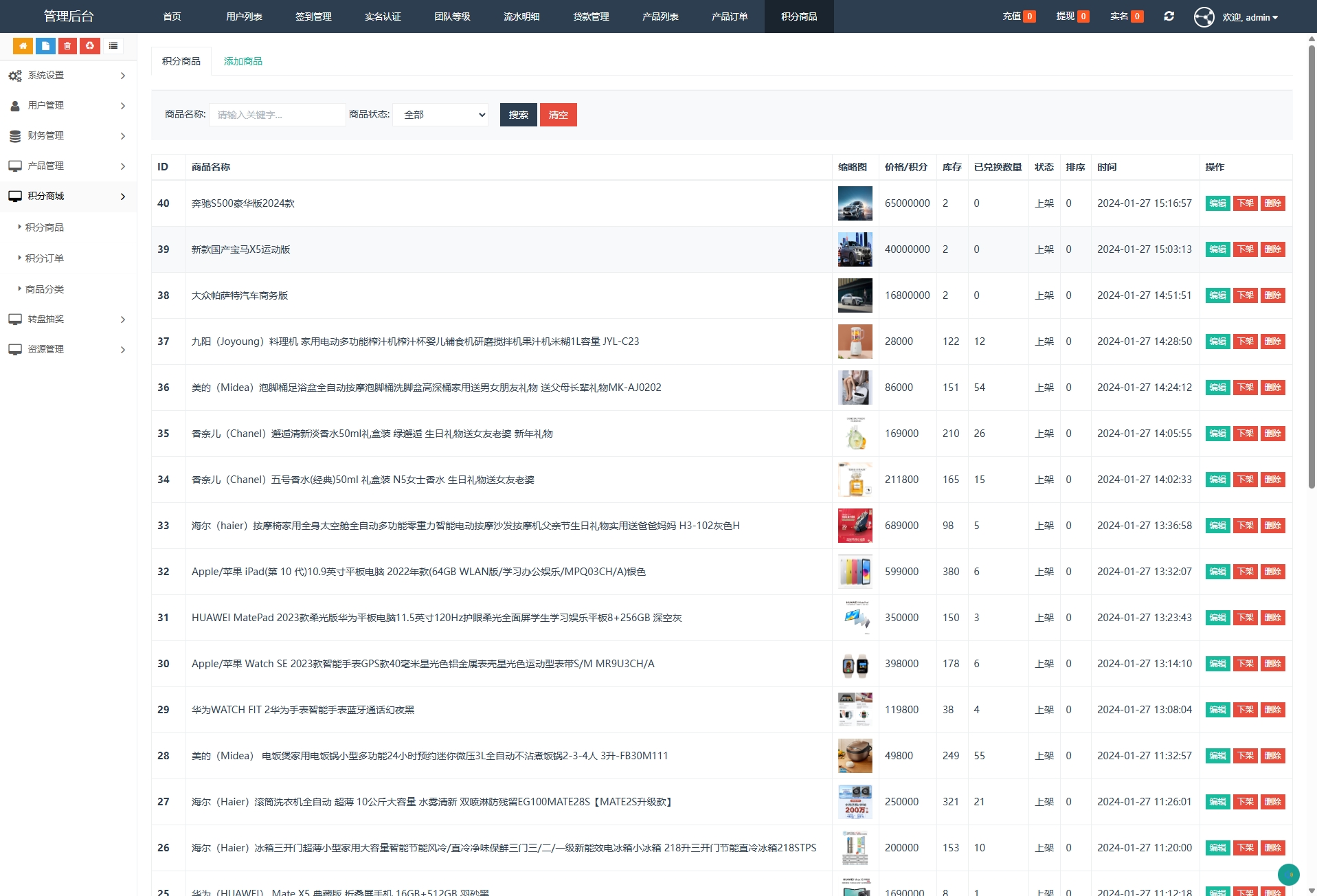
Task: Open thumbnail of 新款国产宝马X5运动版
Action: pos(855,249)
